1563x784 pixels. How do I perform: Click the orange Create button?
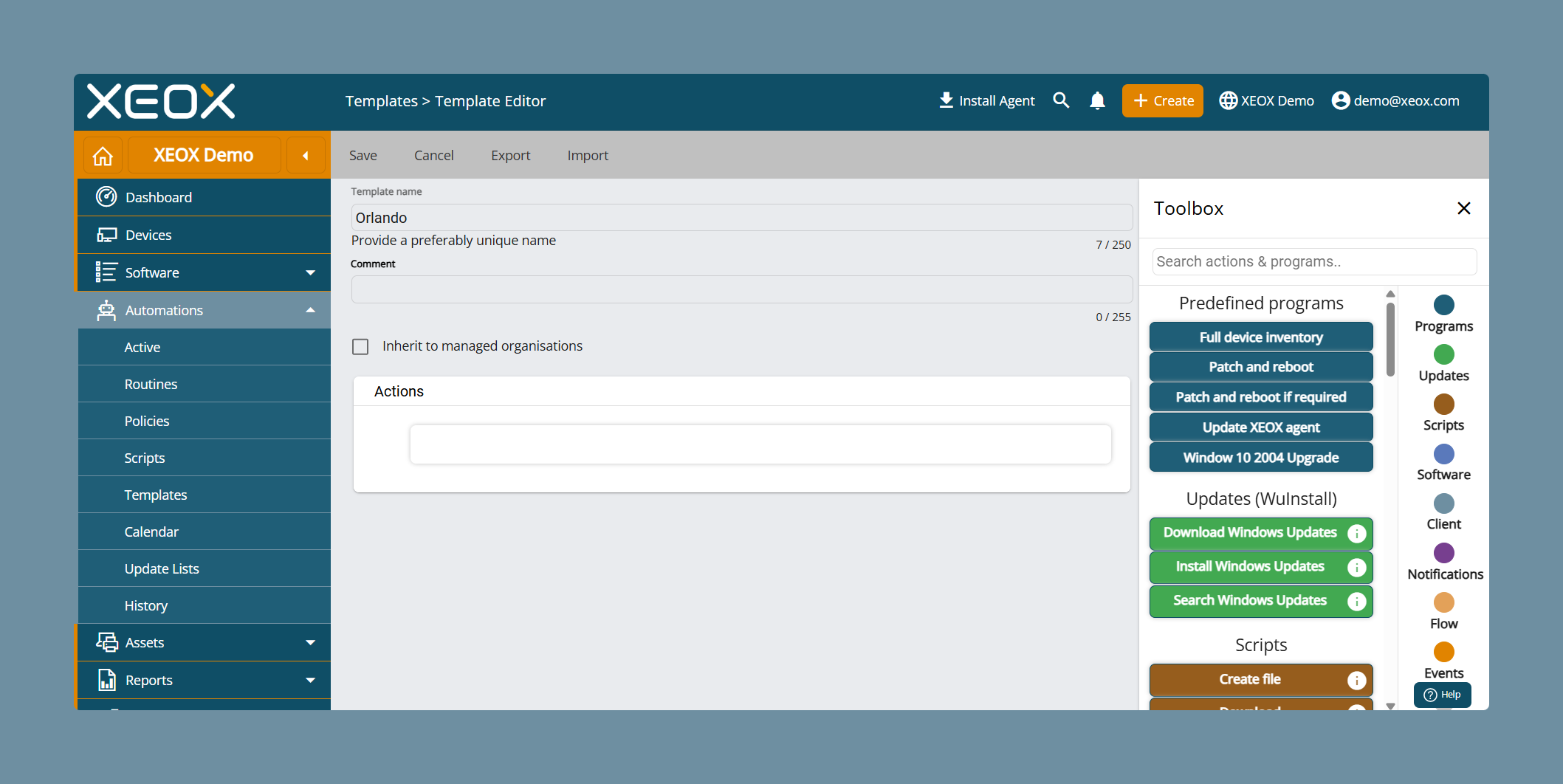click(1162, 100)
